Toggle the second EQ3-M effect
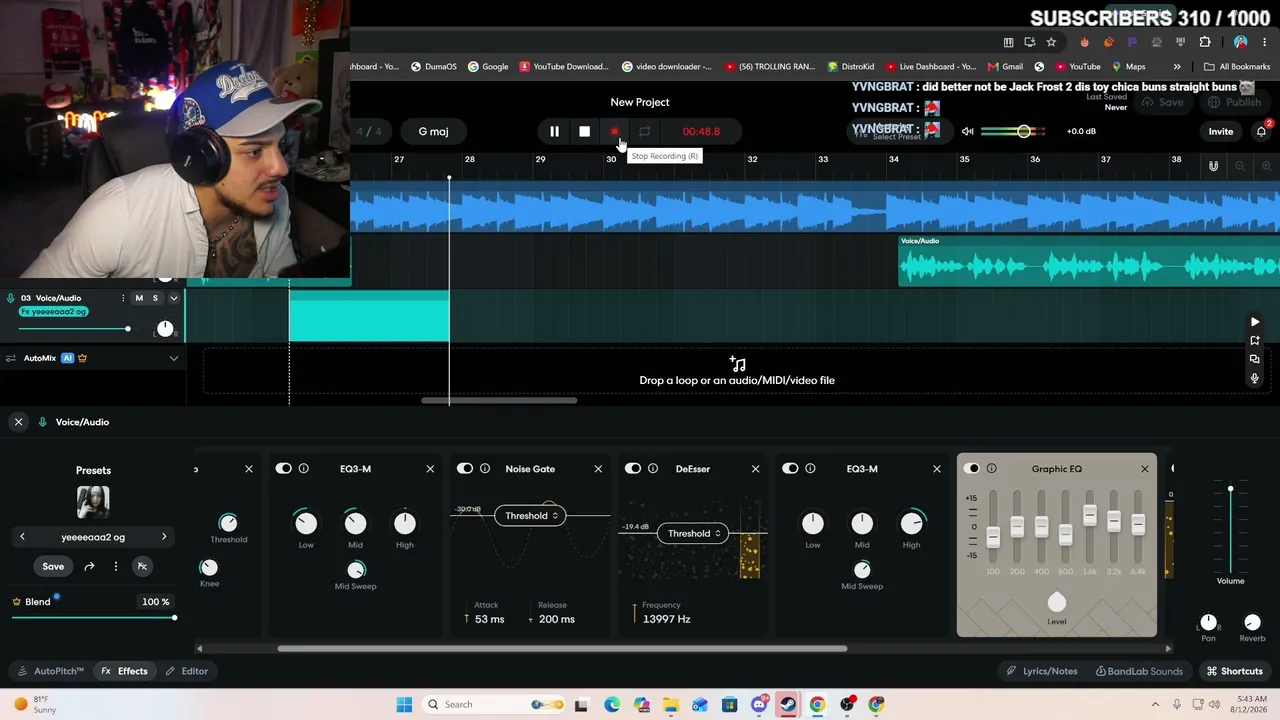Screen dimensions: 1280x720 [x=790, y=468]
